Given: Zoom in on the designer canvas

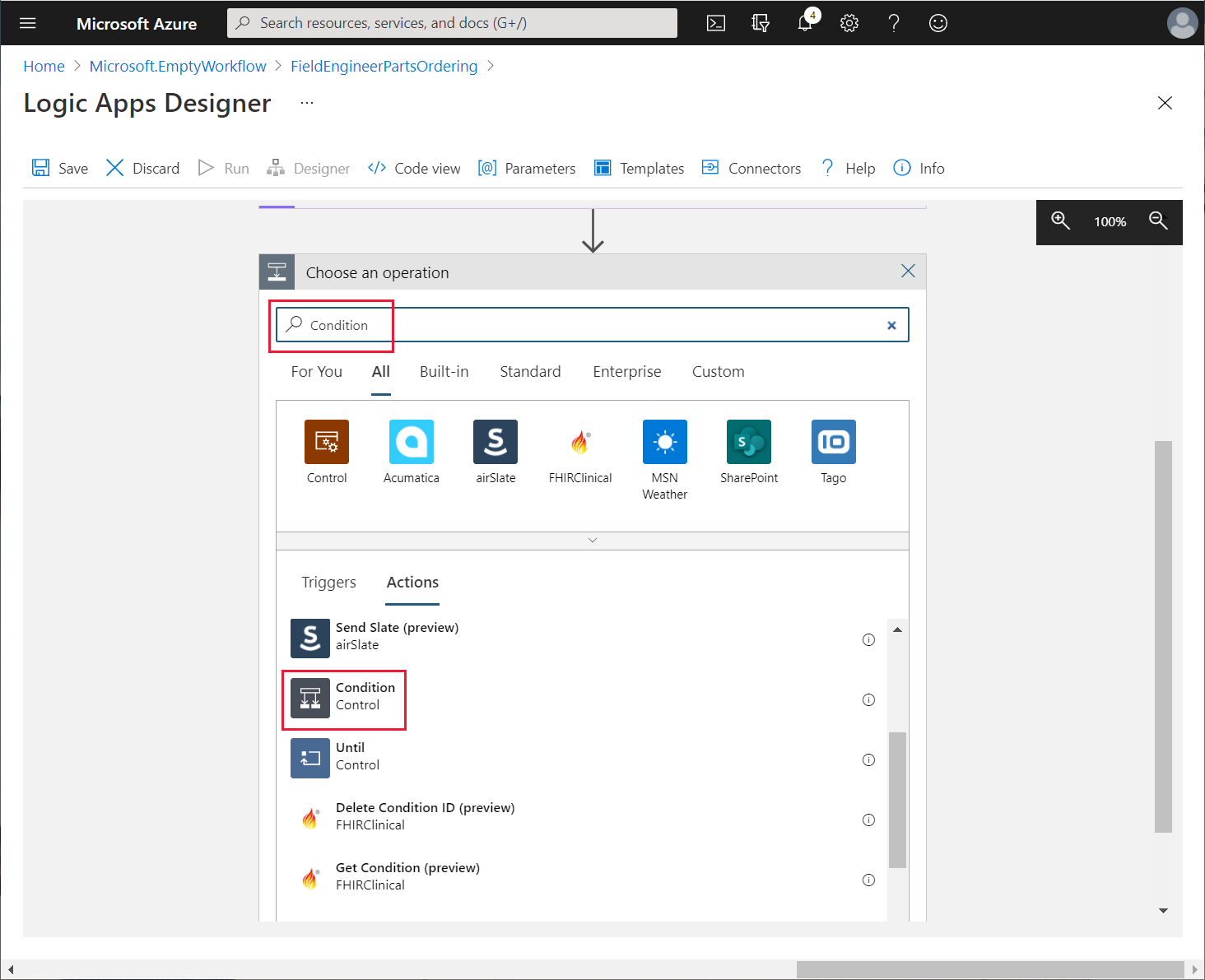Looking at the screenshot, I should 1060,221.
